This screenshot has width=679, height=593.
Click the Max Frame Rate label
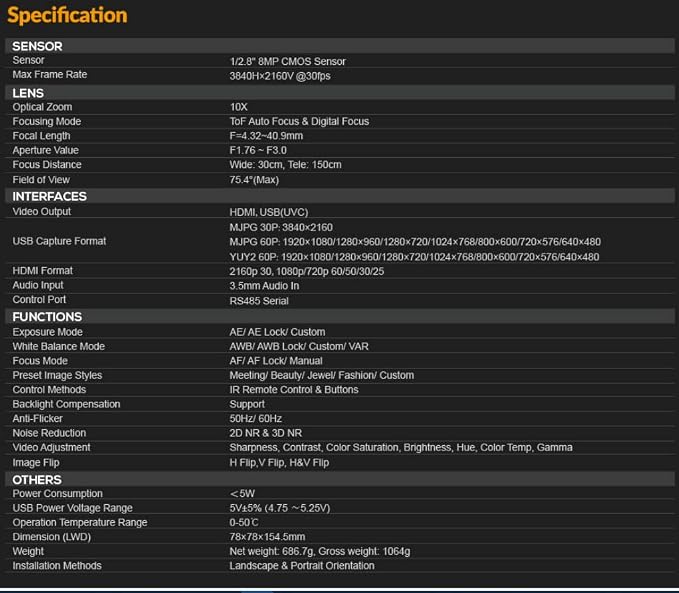tap(50, 75)
